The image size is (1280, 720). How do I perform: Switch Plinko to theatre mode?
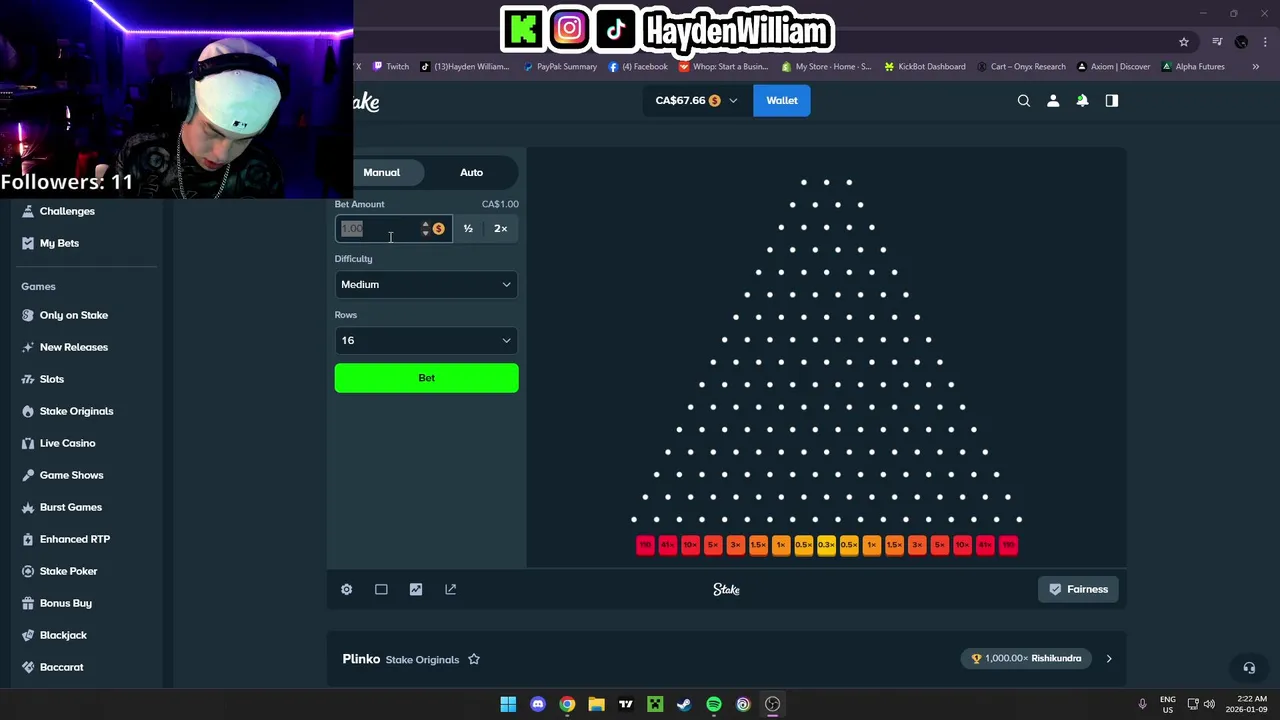point(381,589)
